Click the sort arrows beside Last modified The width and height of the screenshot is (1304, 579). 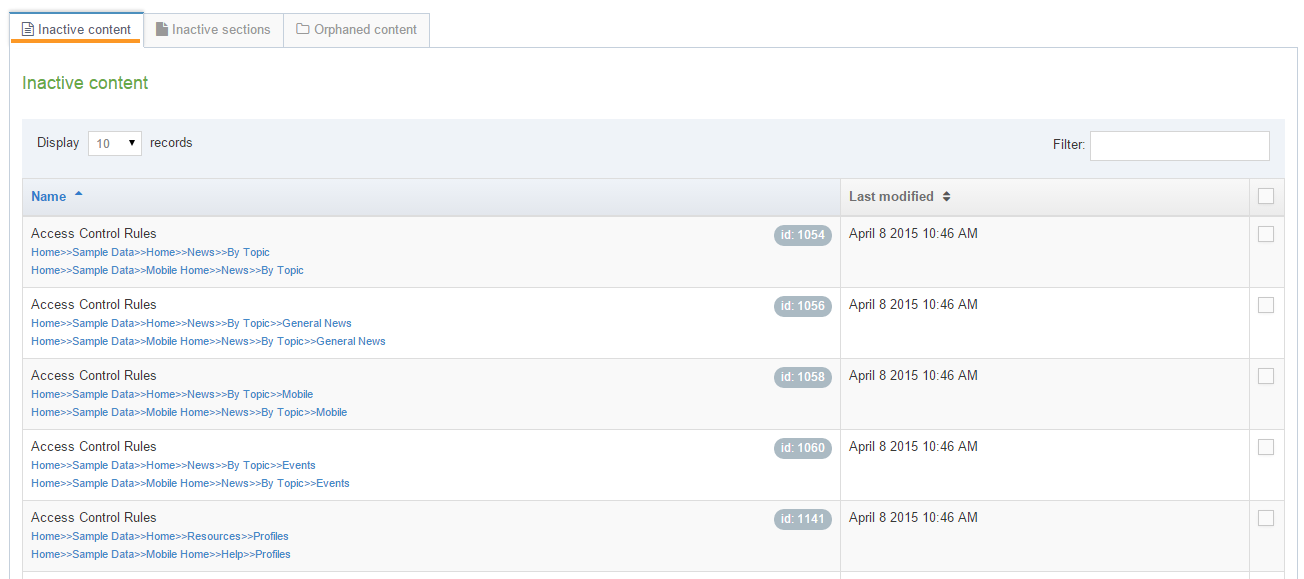[946, 197]
